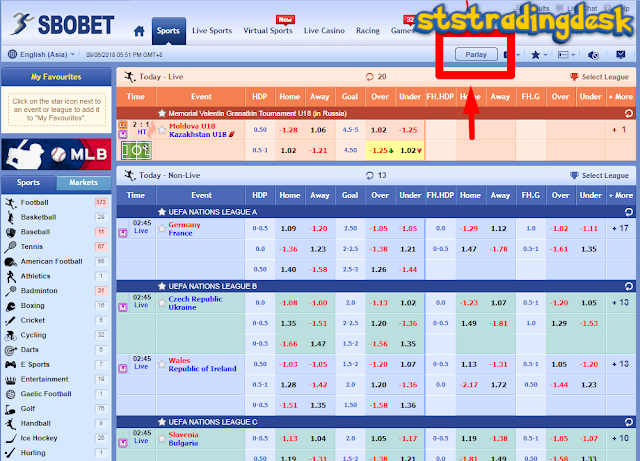Screen dimensions: 640x461
Task: Open live stream icon for Czech Republic match
Action: point(123,307)
